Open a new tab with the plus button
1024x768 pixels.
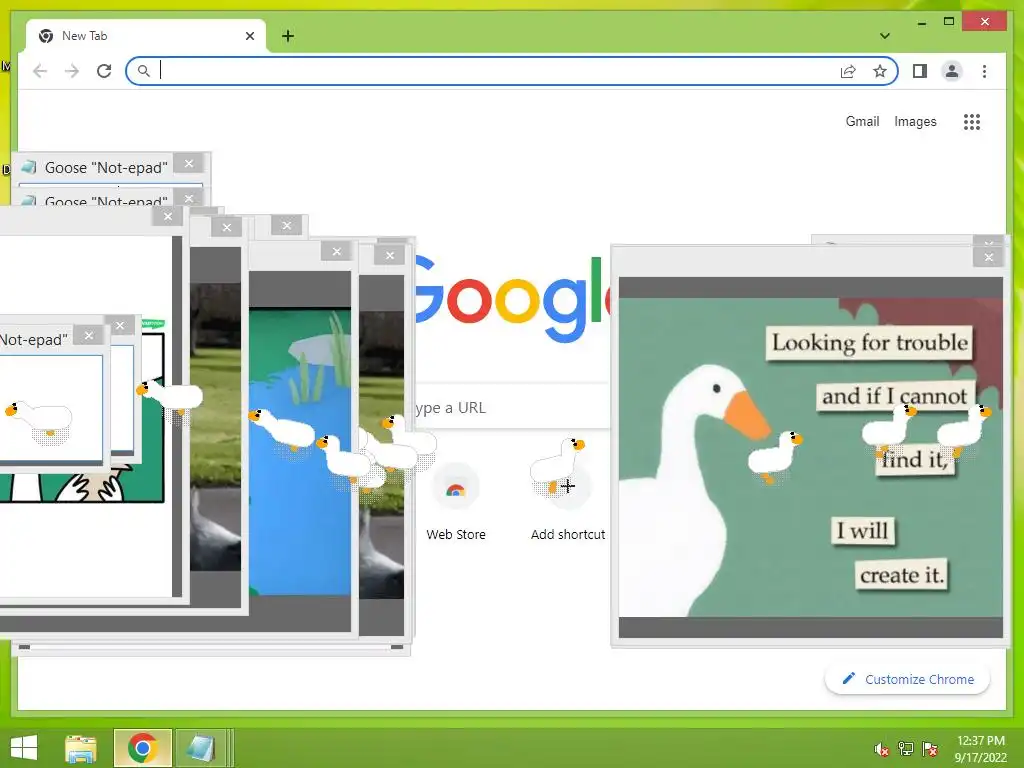coord(288,36)
